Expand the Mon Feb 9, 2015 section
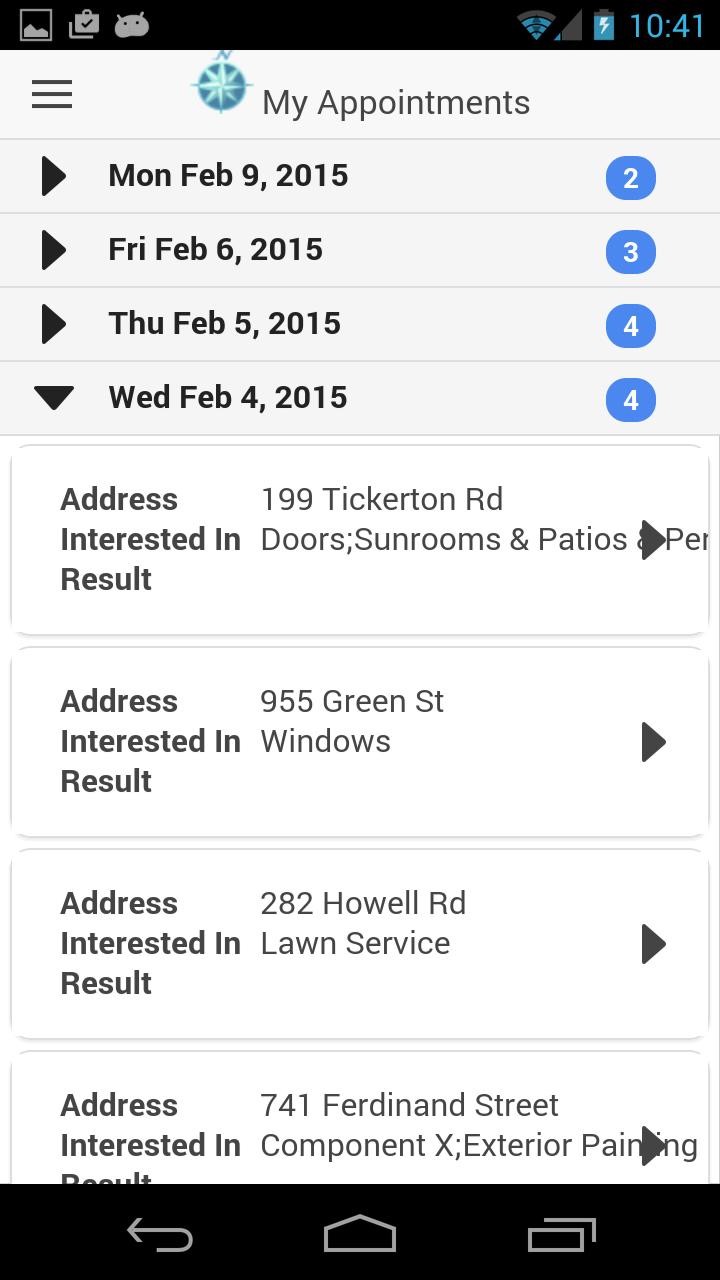 click(54, 176)
